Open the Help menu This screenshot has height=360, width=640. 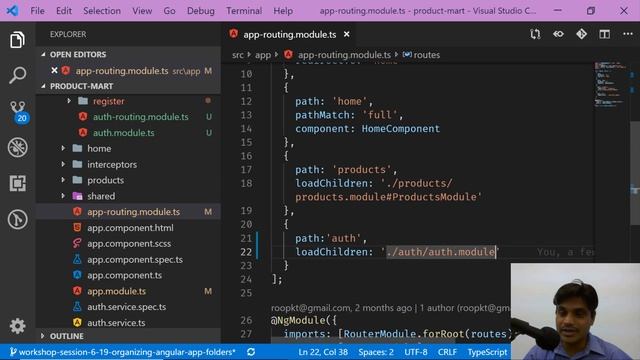point(283,11)
